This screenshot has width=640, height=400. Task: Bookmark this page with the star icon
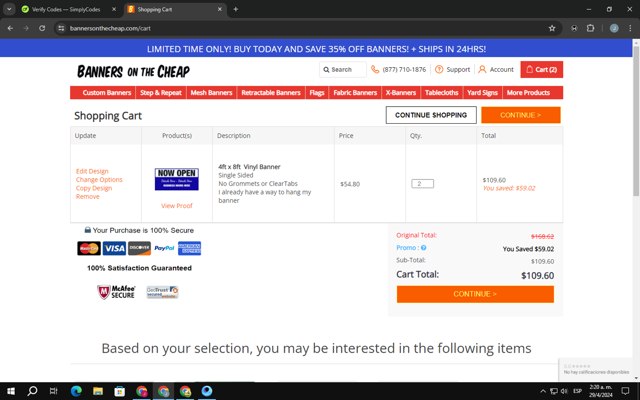[x=552, y=28]
